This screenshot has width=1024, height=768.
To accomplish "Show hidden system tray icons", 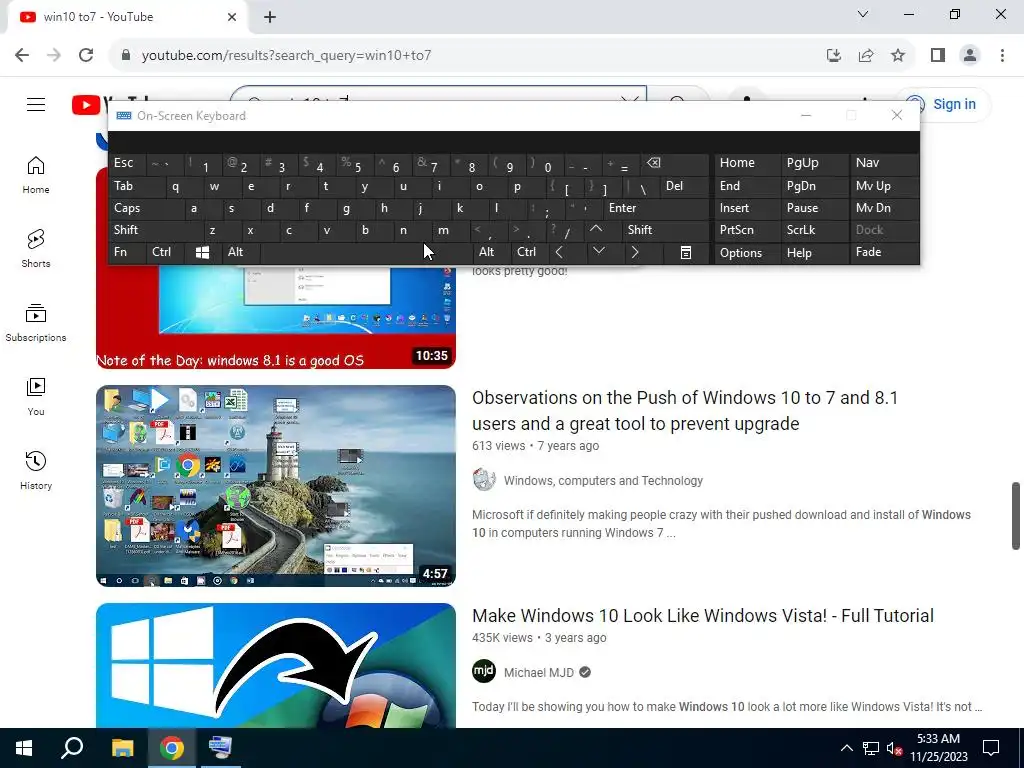I will tap(846, 748).
